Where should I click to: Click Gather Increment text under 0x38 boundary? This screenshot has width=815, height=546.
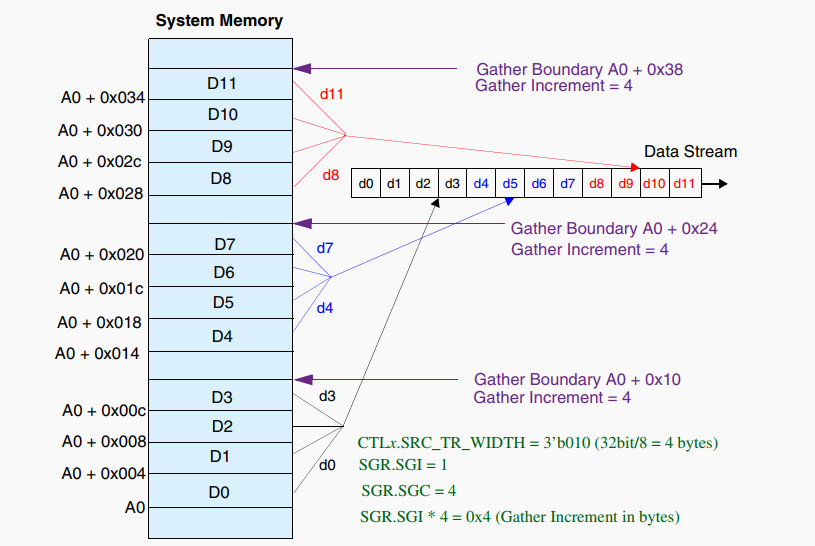pyautogui.click(x=554, y=86)
